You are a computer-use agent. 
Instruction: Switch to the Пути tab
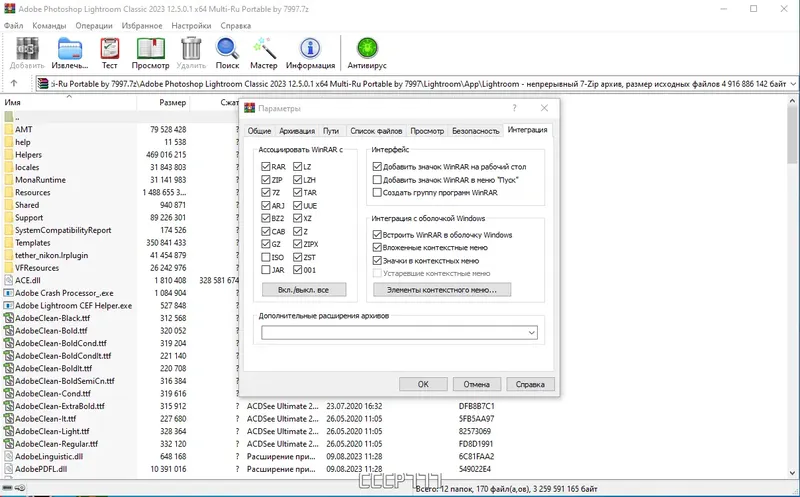click(x=331, y=131)
